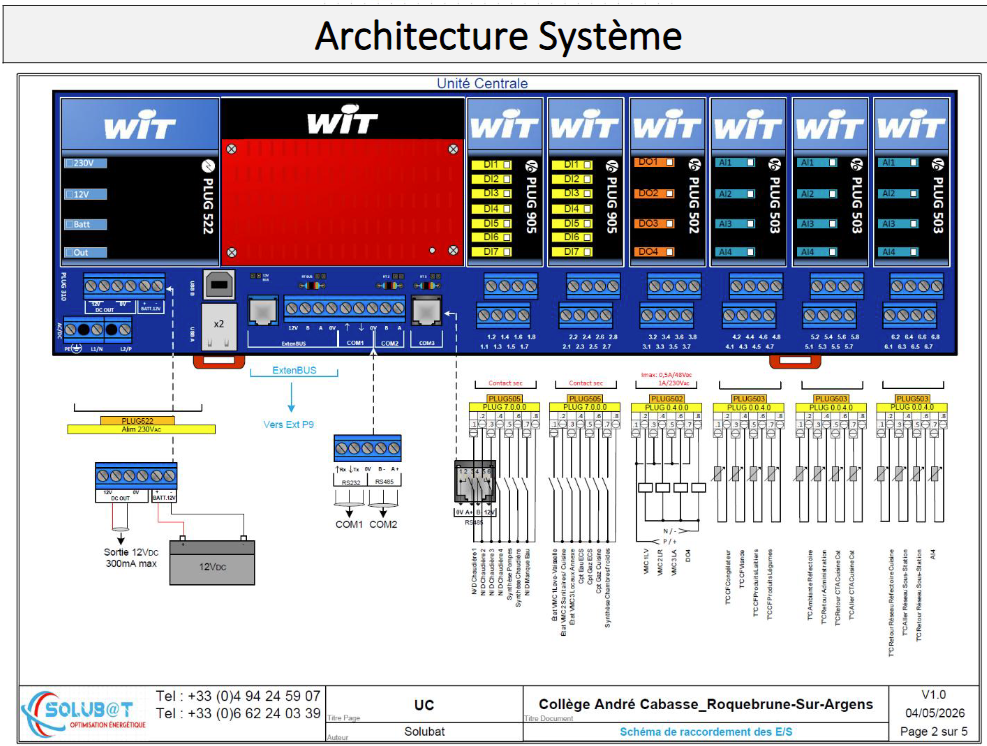Click the blue terminal block above COM1 COM2 labels
Screen dimensions: 987x746
coord(368,448)
